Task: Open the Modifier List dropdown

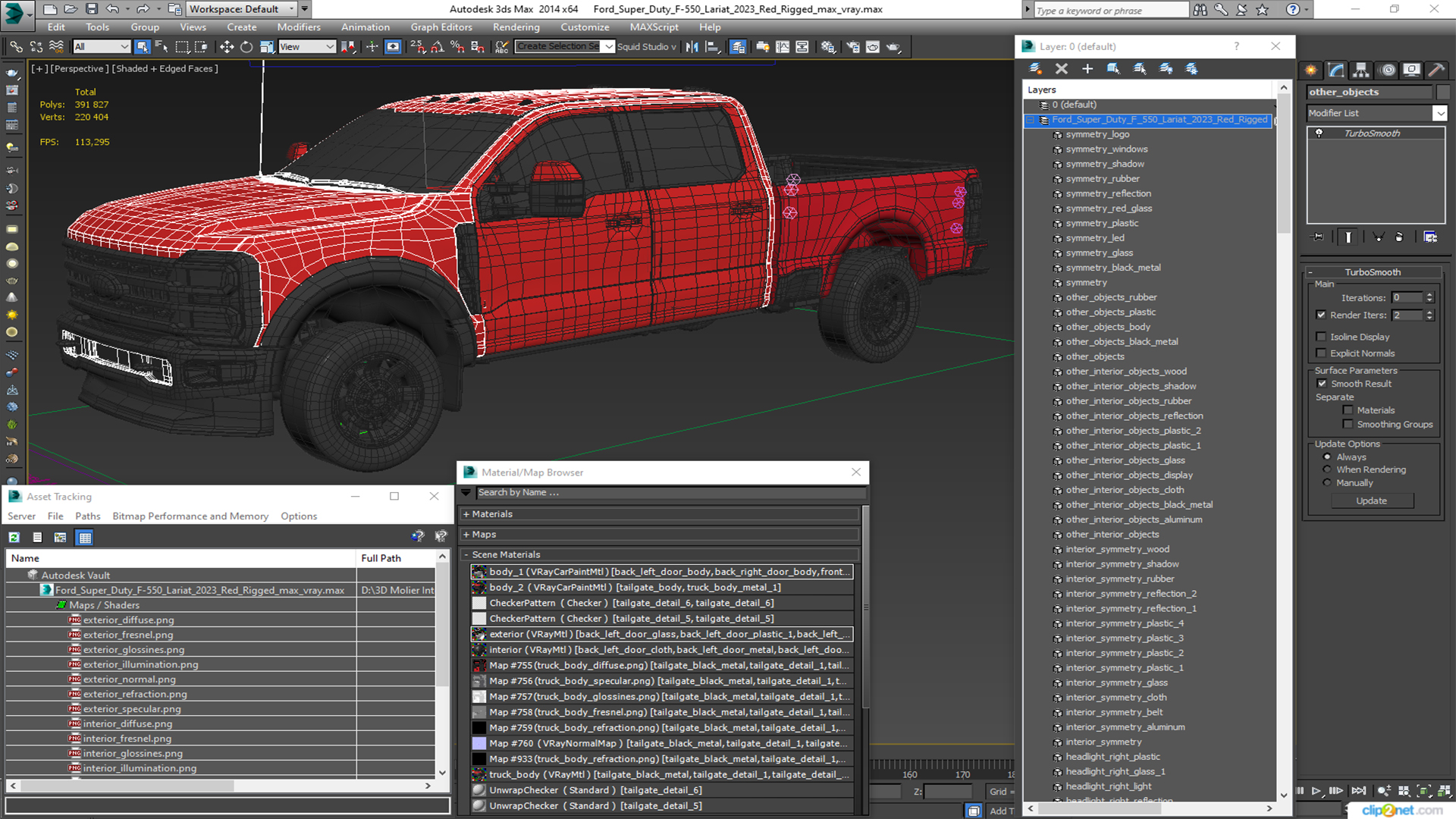Action: 1439,113
